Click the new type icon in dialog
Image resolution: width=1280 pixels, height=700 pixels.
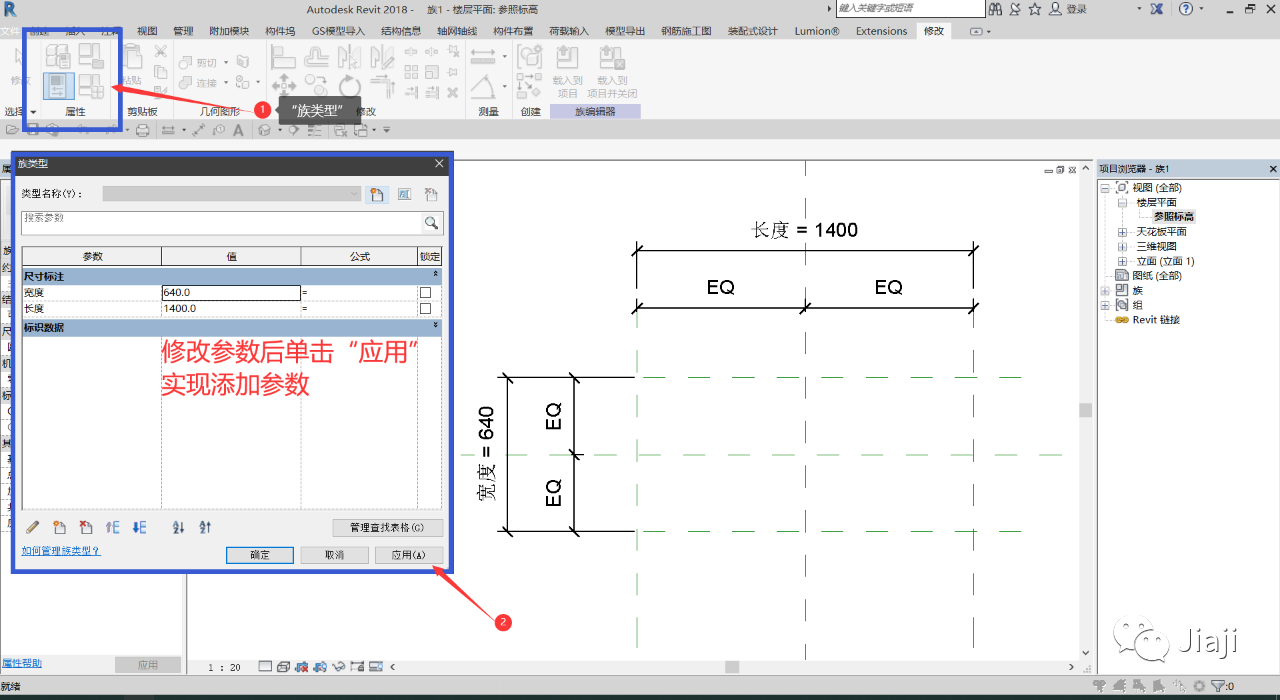coord(377,195)
